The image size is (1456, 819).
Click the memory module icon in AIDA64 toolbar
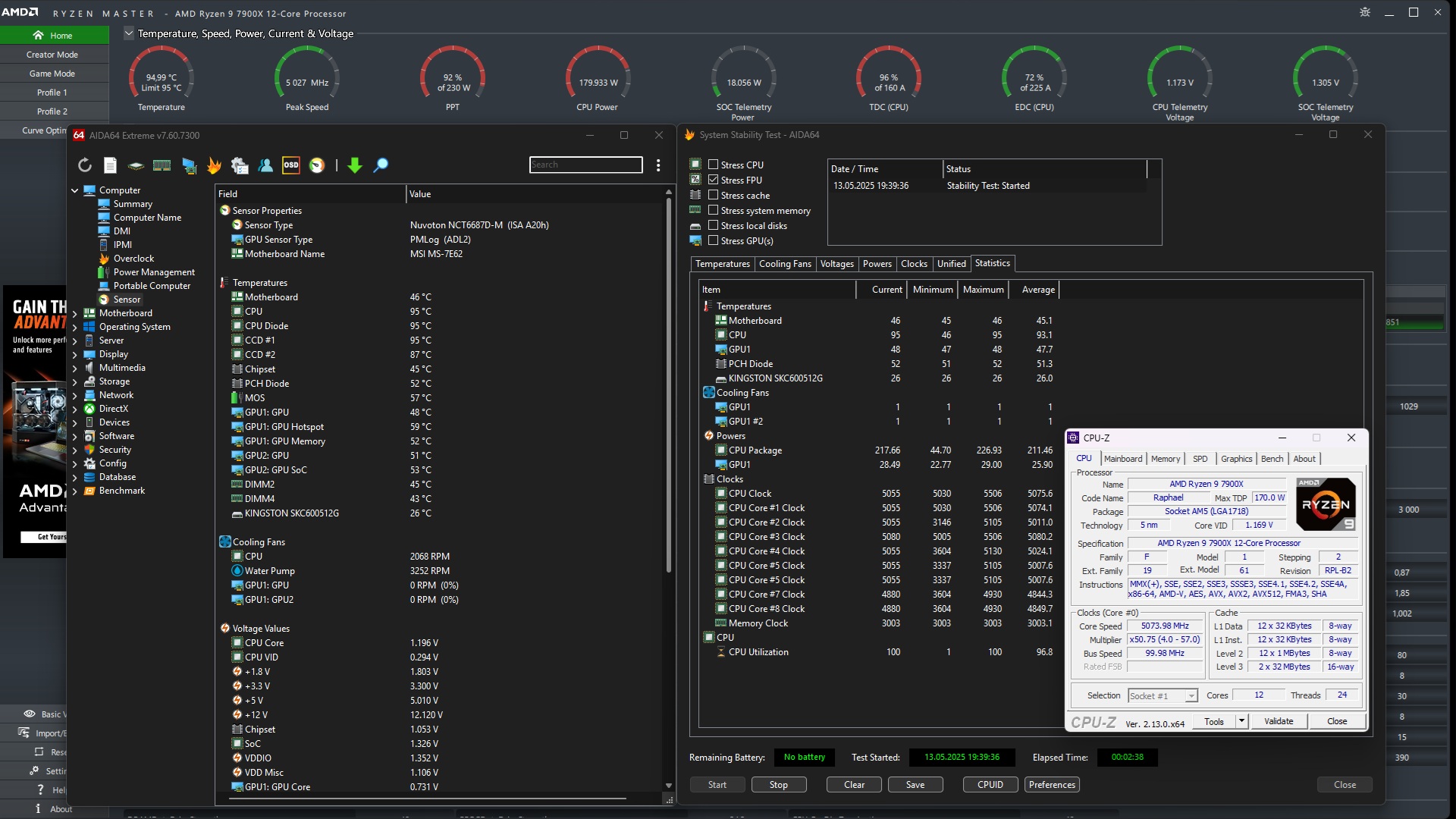pyautogui.click(x=162, y=165)
